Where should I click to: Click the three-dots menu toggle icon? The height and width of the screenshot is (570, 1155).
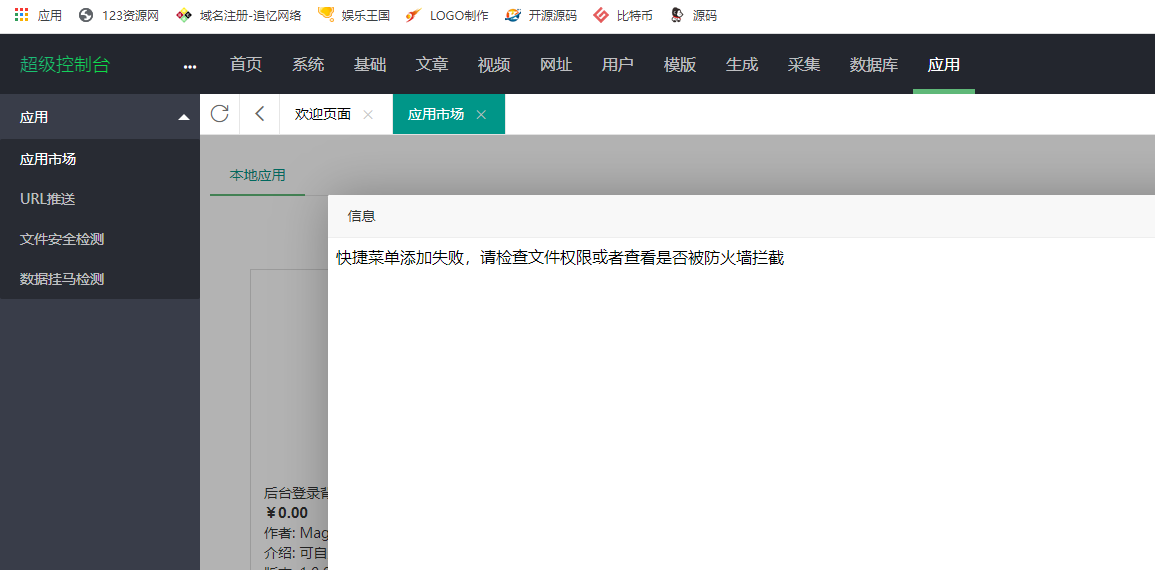pos(190,66)
